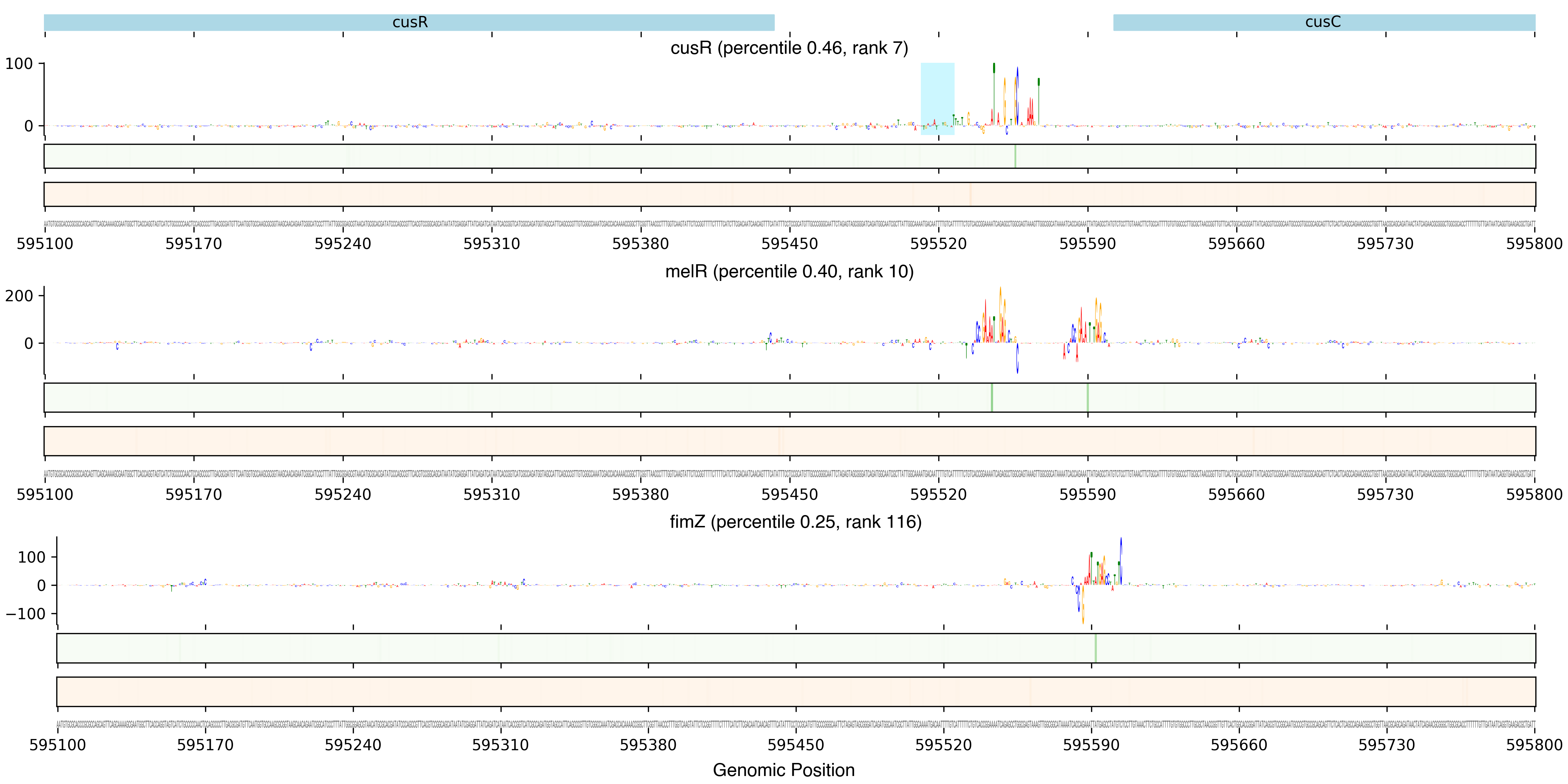Screen dimensions: 1568x784
Task: Click the cusC gene annotation bar
Action: (x=1324, y=23)
